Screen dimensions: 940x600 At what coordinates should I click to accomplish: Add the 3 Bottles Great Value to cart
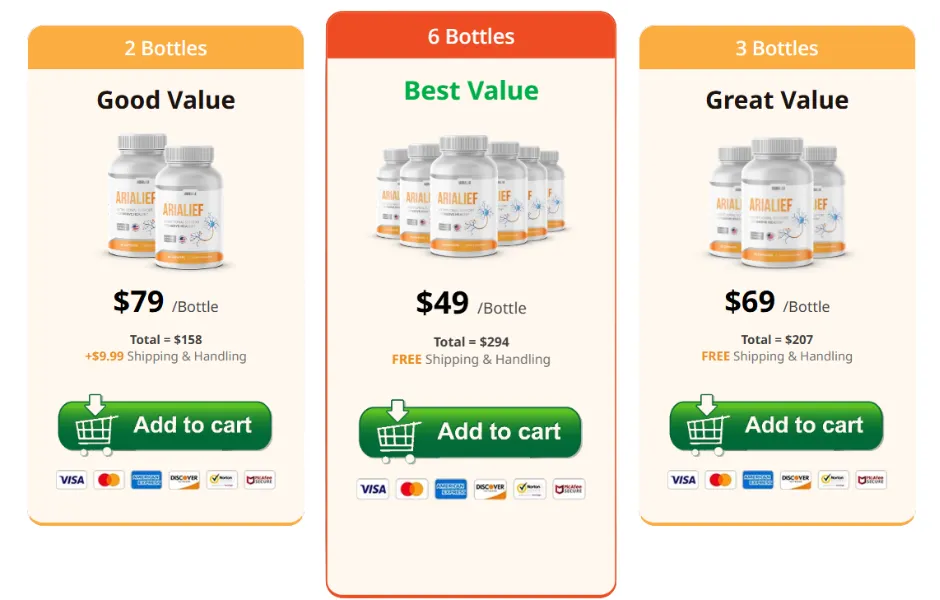(776, 425)
